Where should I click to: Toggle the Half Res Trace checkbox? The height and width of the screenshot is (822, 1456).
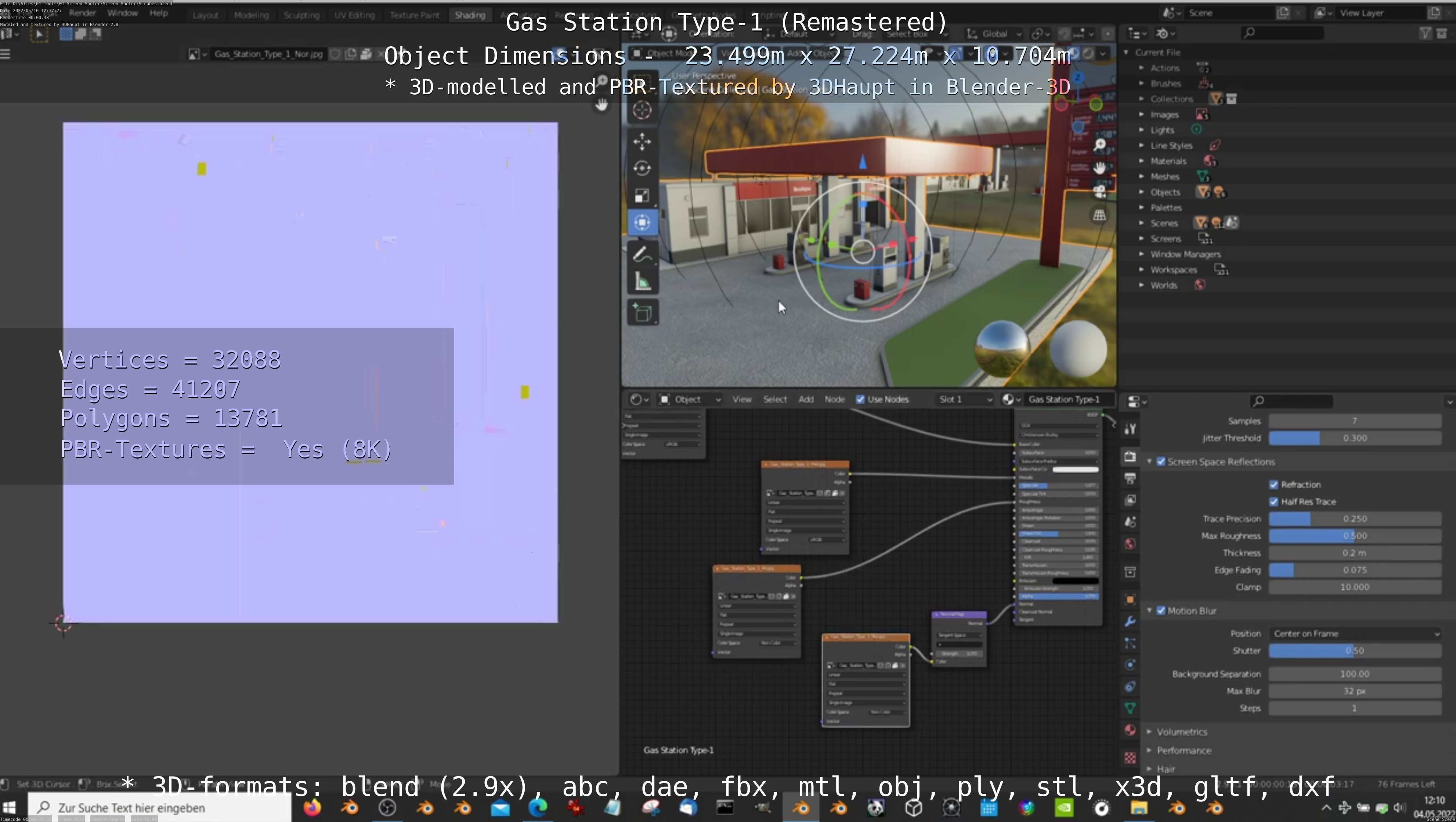1274,501
